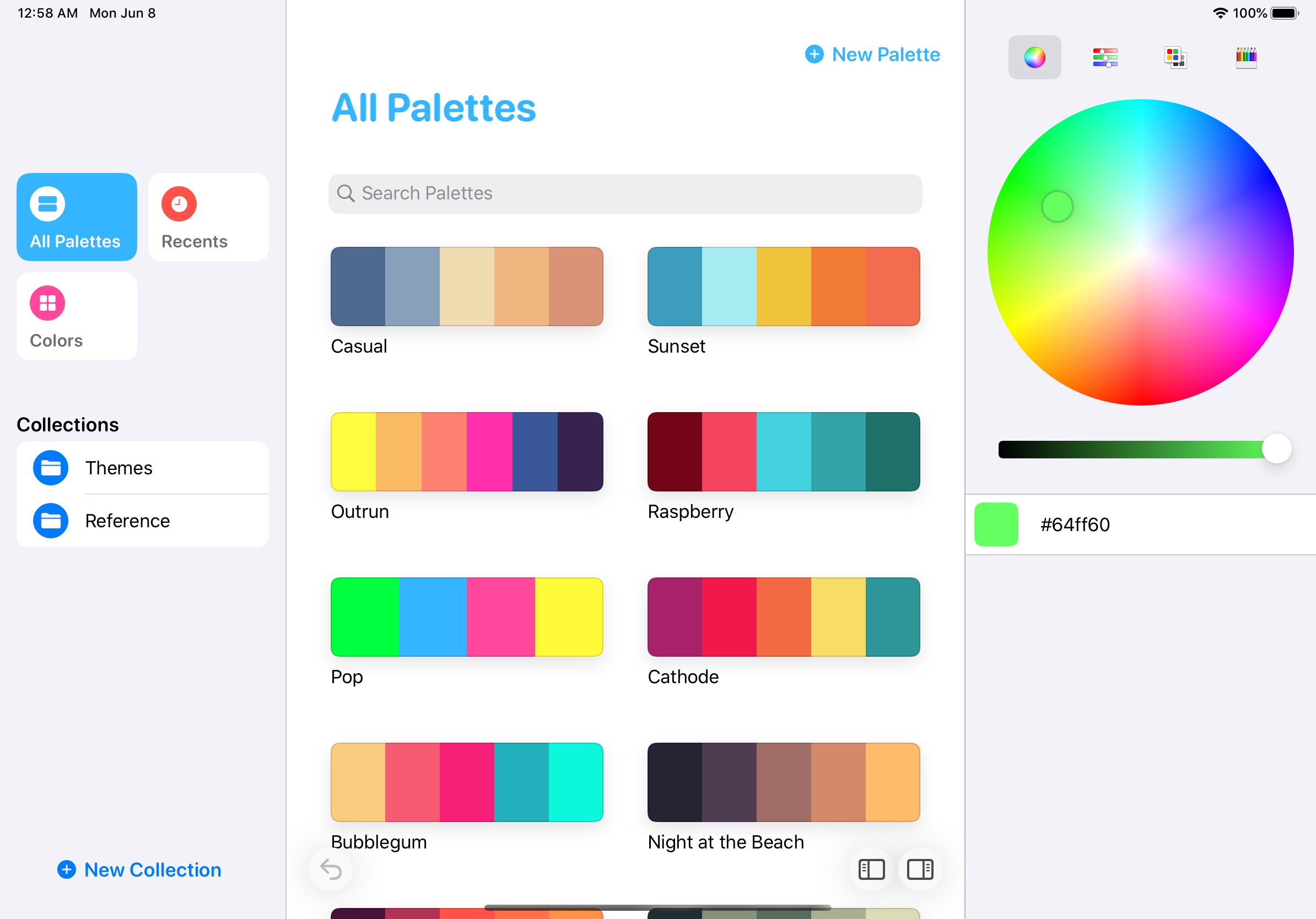The width and height of the screenshot is (1316, 919).
Task: Click the Cathode palette label
Action: [x=683, y=677]
